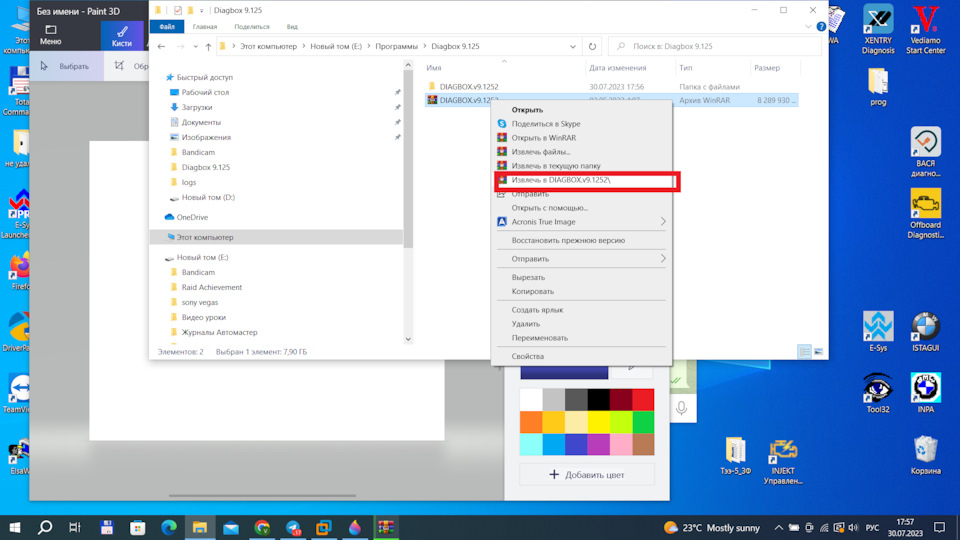Choose Свойства in context menu

pyautogui.click(x=582, y=356)
